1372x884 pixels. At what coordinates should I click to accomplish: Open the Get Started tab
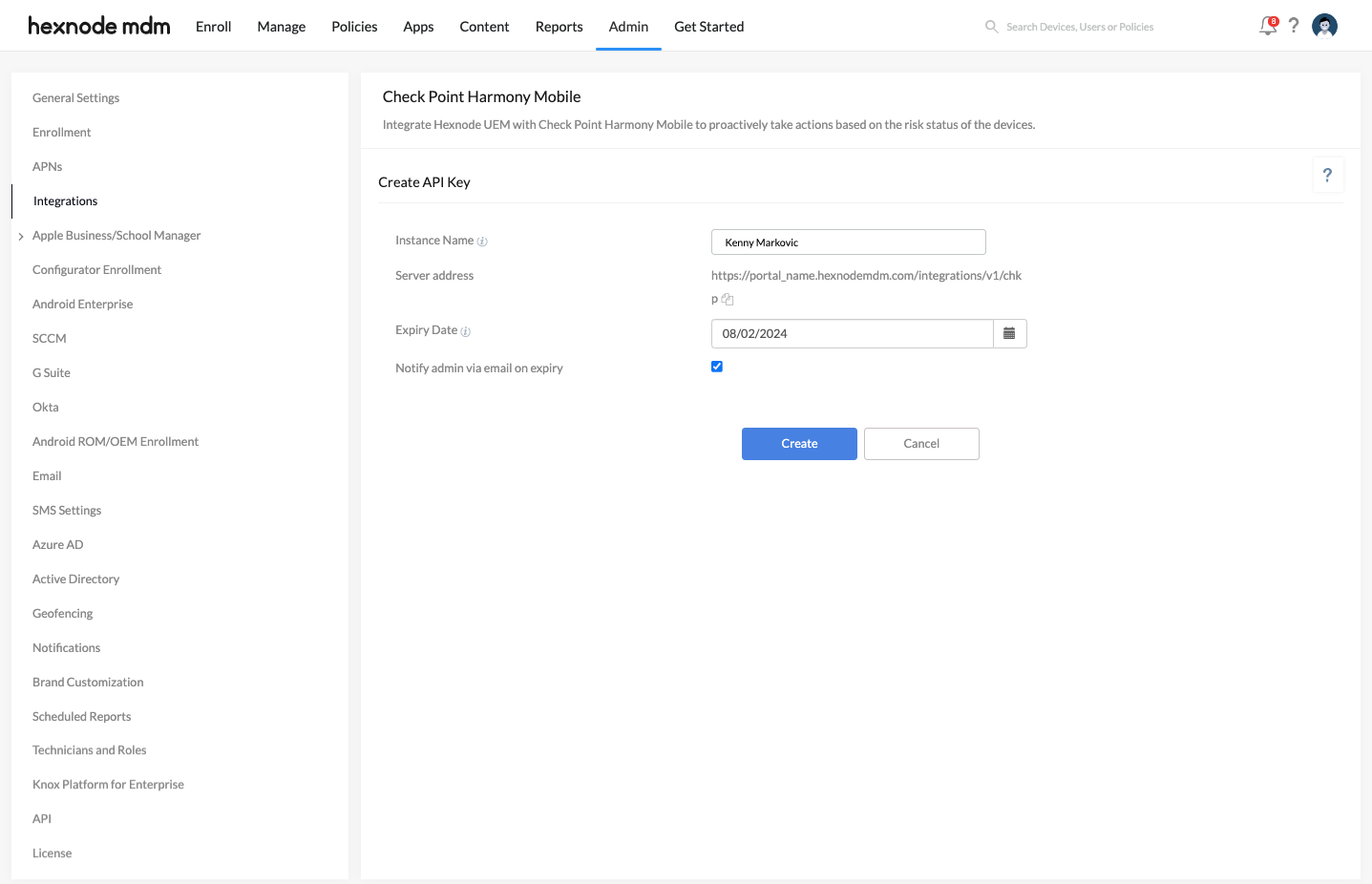pyautogui.click(x=708, y=27)
